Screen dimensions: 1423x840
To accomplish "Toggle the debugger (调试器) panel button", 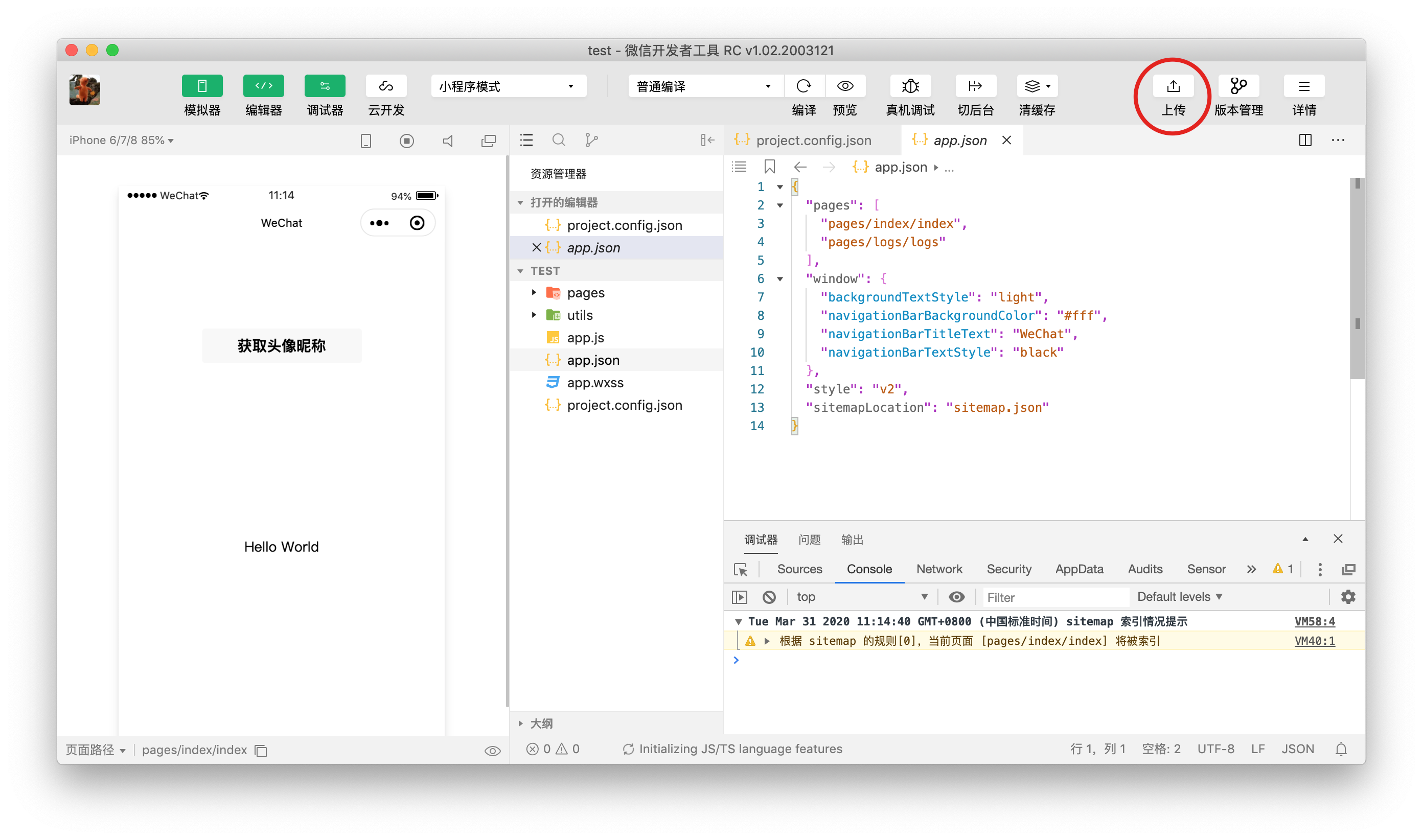I will (325, 86).
